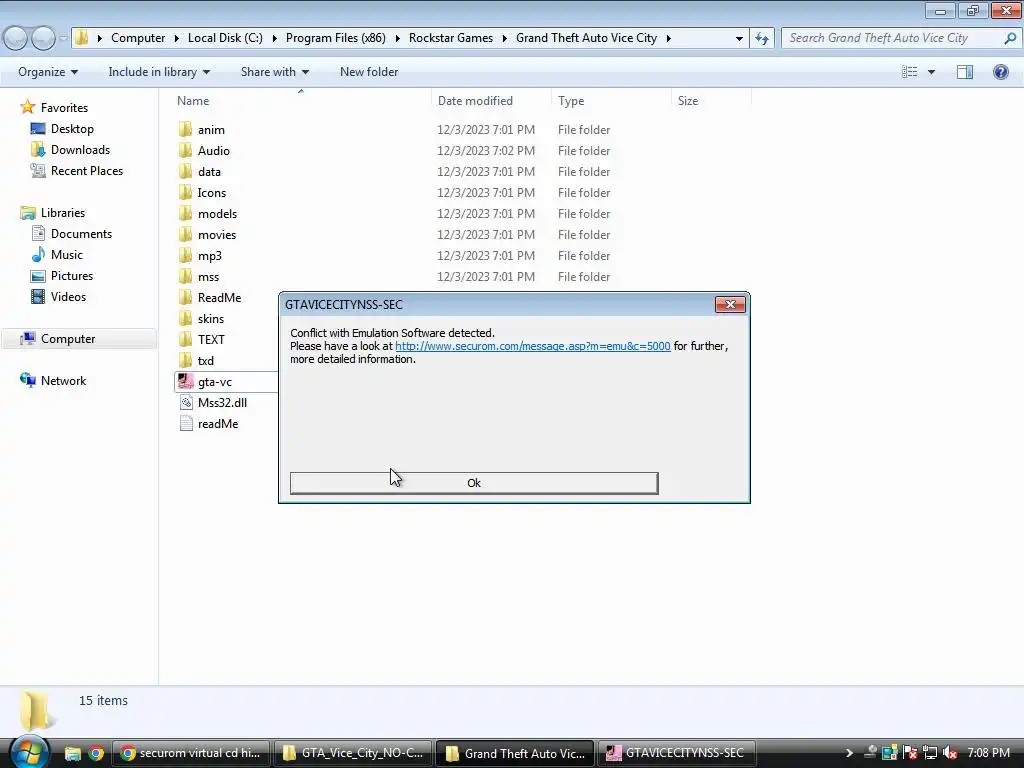Toggle the preview pane icon

coord(965,72)
